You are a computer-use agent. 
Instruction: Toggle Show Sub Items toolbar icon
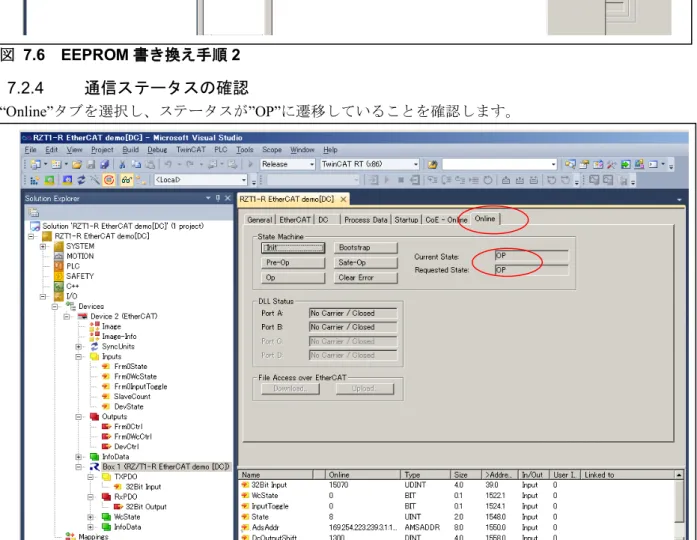point(140,180)
